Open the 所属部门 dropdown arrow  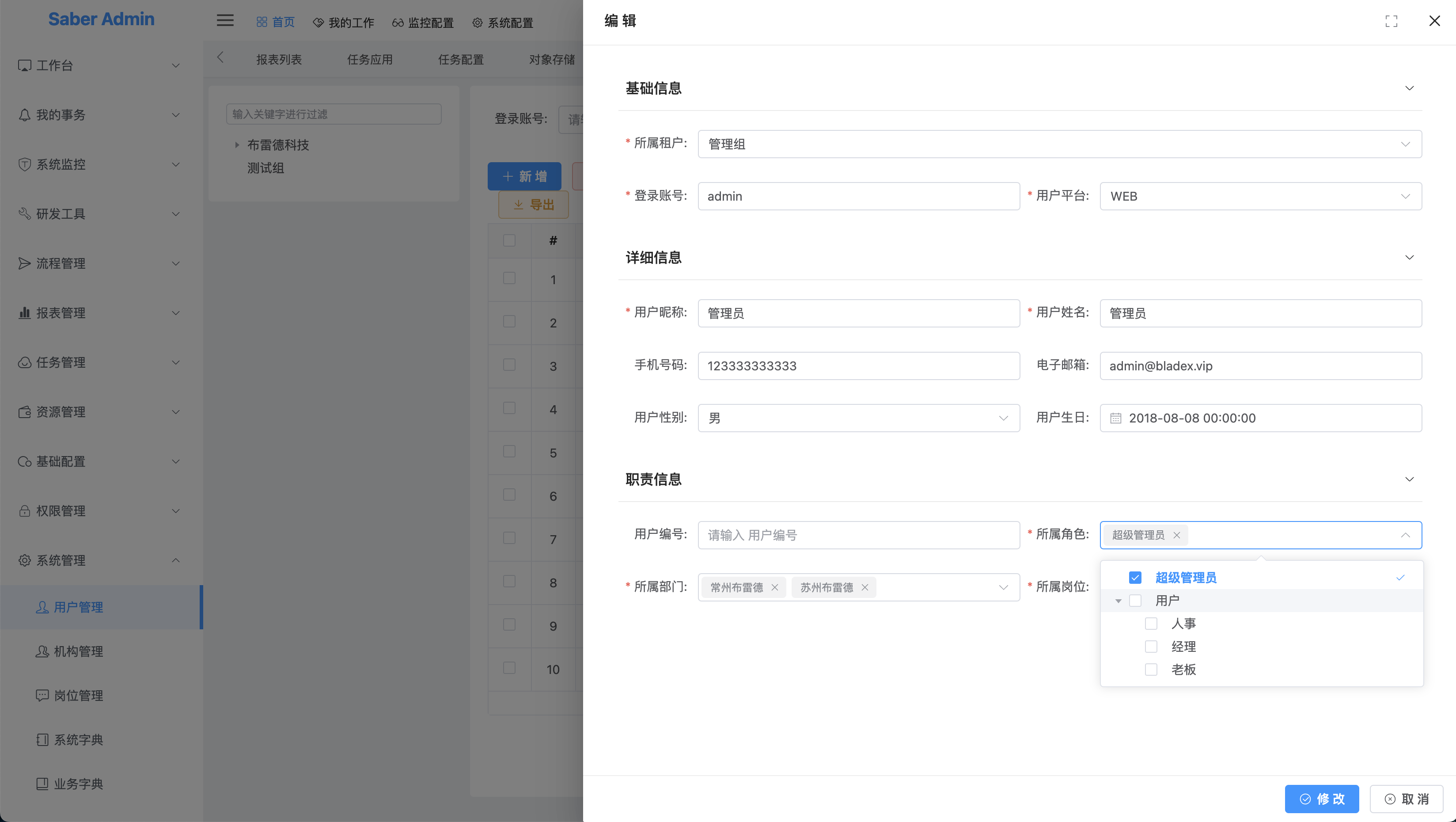click(x=1003, y=587)
